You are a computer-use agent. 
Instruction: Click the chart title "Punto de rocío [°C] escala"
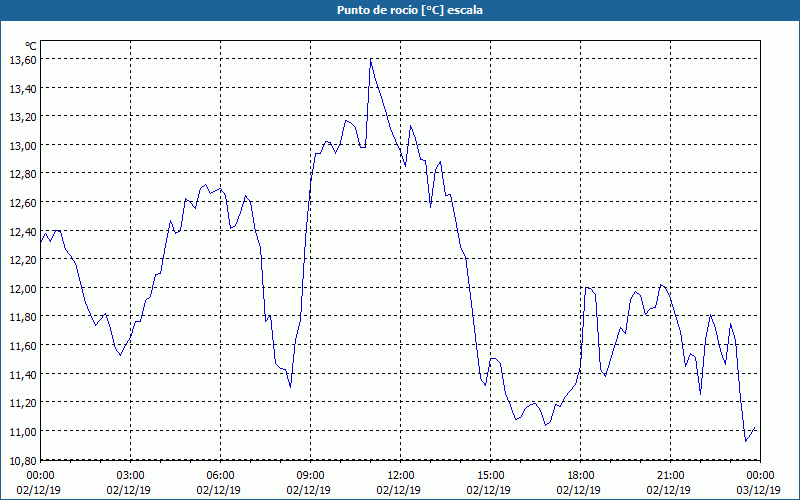[x=410, y=10]
